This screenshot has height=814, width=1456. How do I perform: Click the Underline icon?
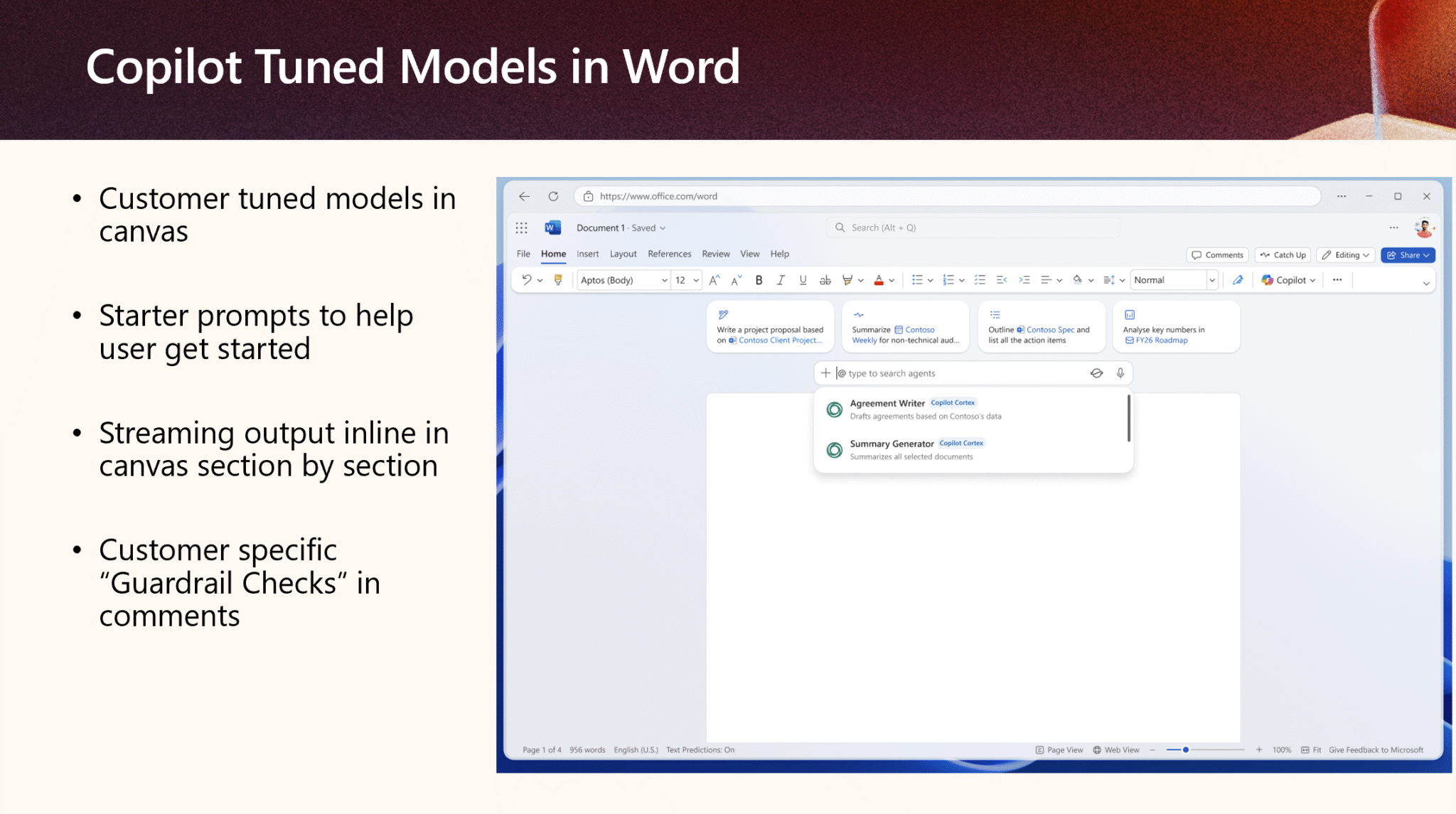pyautogui.click(x=803, y=280)
